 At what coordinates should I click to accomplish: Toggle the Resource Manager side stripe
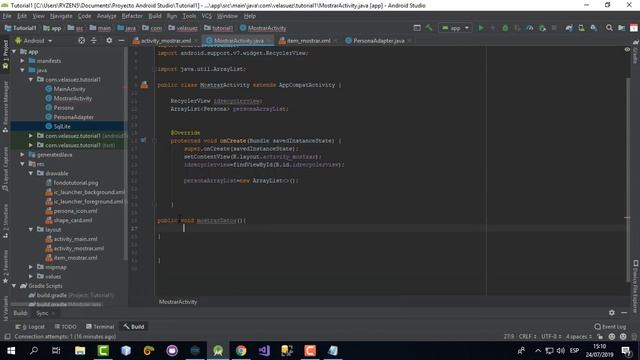click(x=5, y=107)
